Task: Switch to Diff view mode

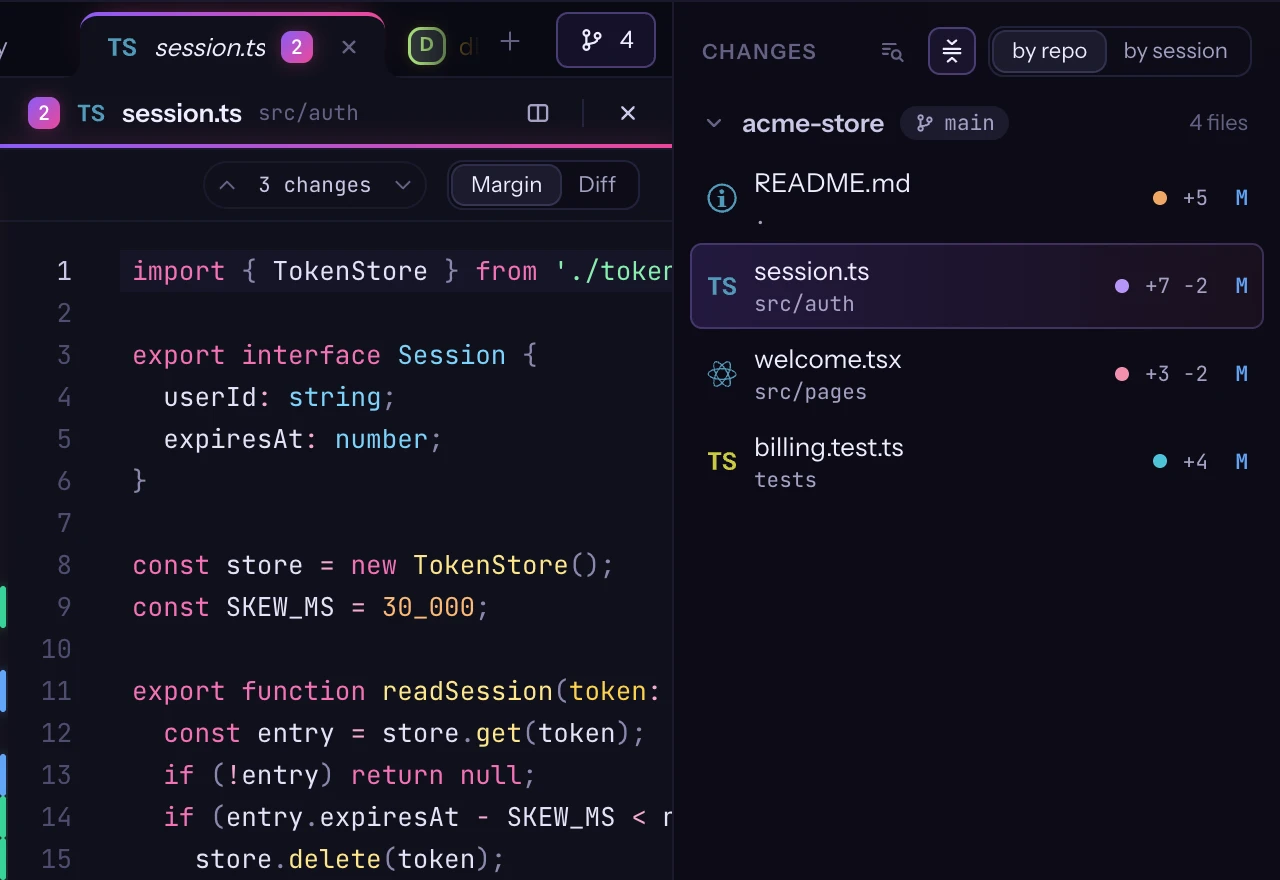Action: (597, 185)
